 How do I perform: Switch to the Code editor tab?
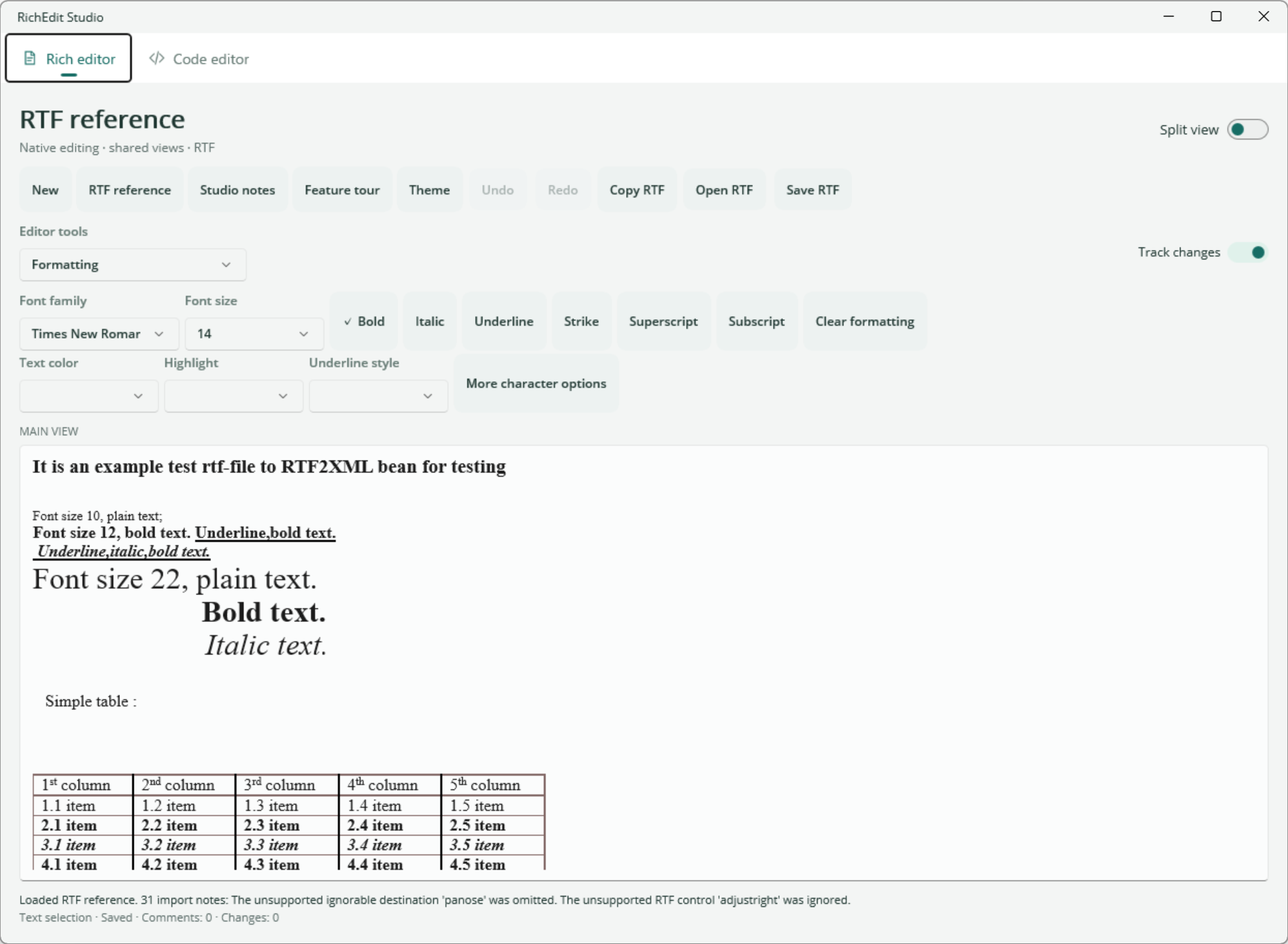[199, 59]
